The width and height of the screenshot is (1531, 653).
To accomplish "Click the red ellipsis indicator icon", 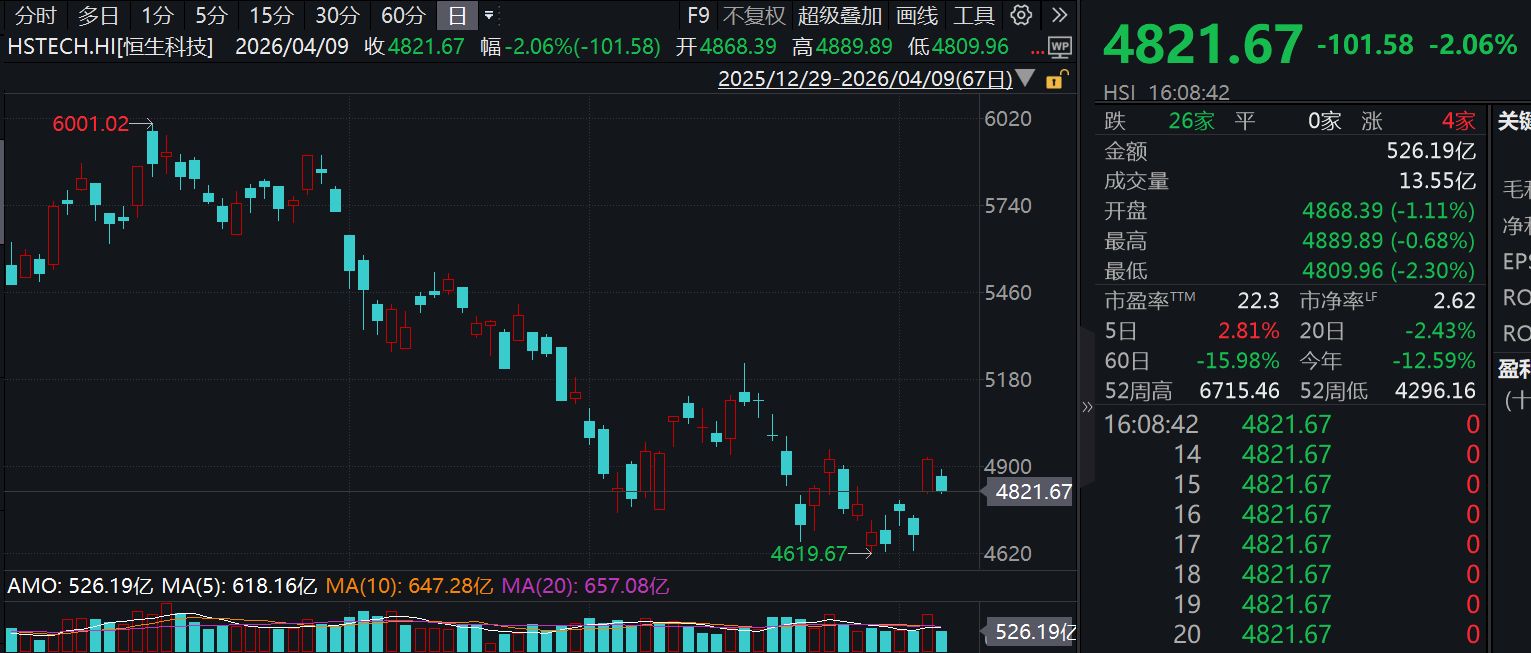I will click(1038, 51).
